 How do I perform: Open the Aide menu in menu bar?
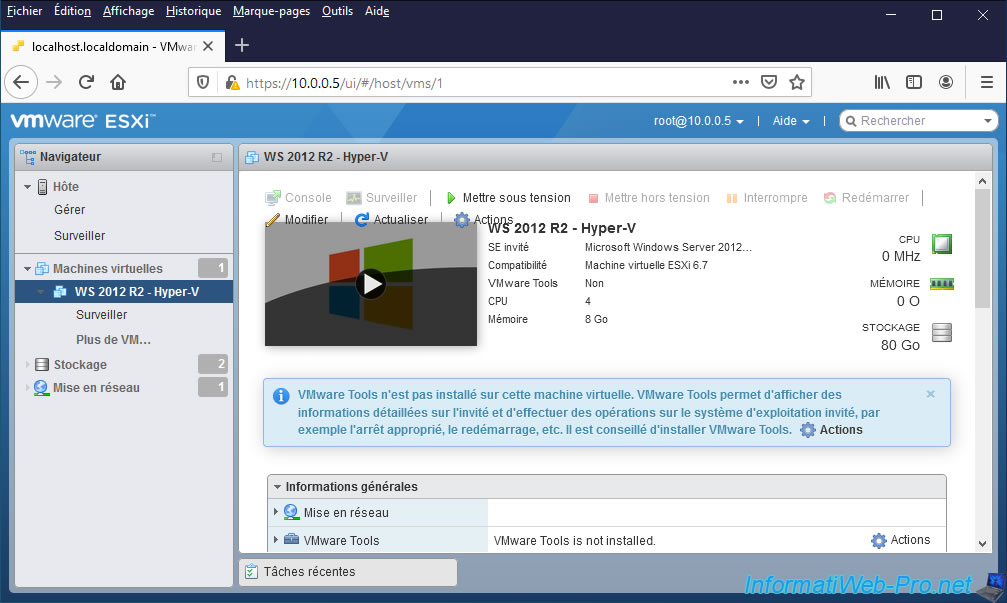click(x=377, y=11)
